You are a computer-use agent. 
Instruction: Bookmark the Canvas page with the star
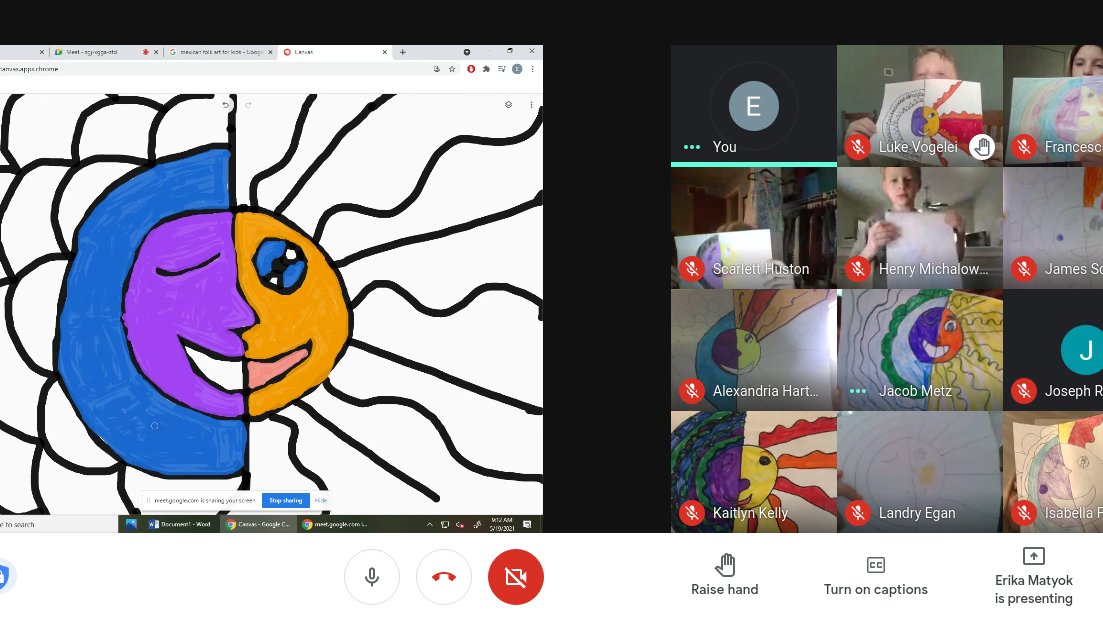(x=452, y=69)
